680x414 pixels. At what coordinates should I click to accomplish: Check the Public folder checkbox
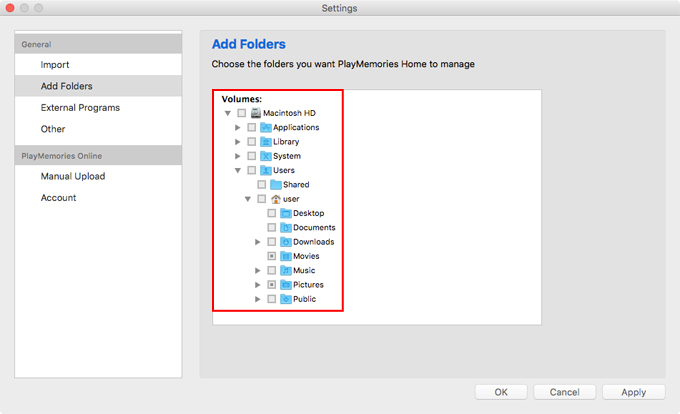coord(271,299)
